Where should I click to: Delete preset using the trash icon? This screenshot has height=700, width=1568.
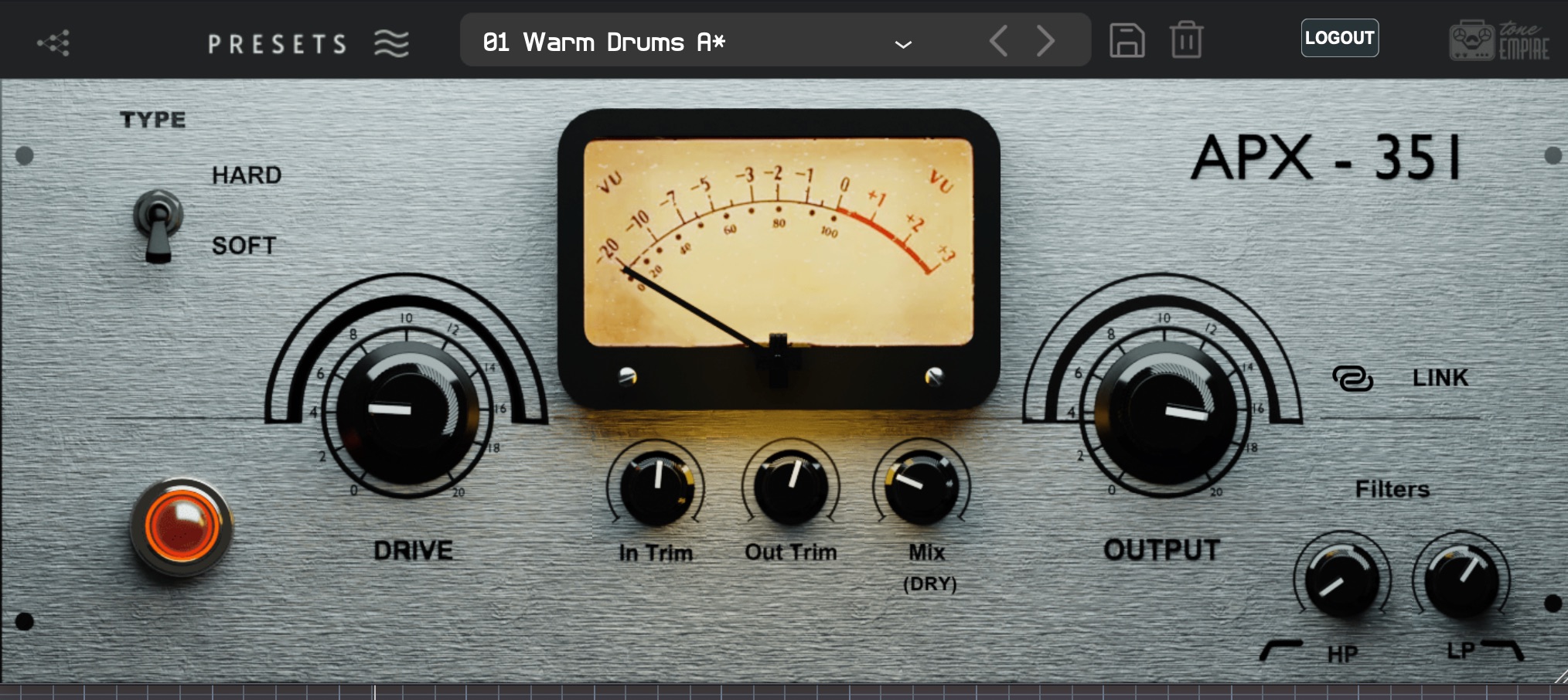(x=1186, y=40)
